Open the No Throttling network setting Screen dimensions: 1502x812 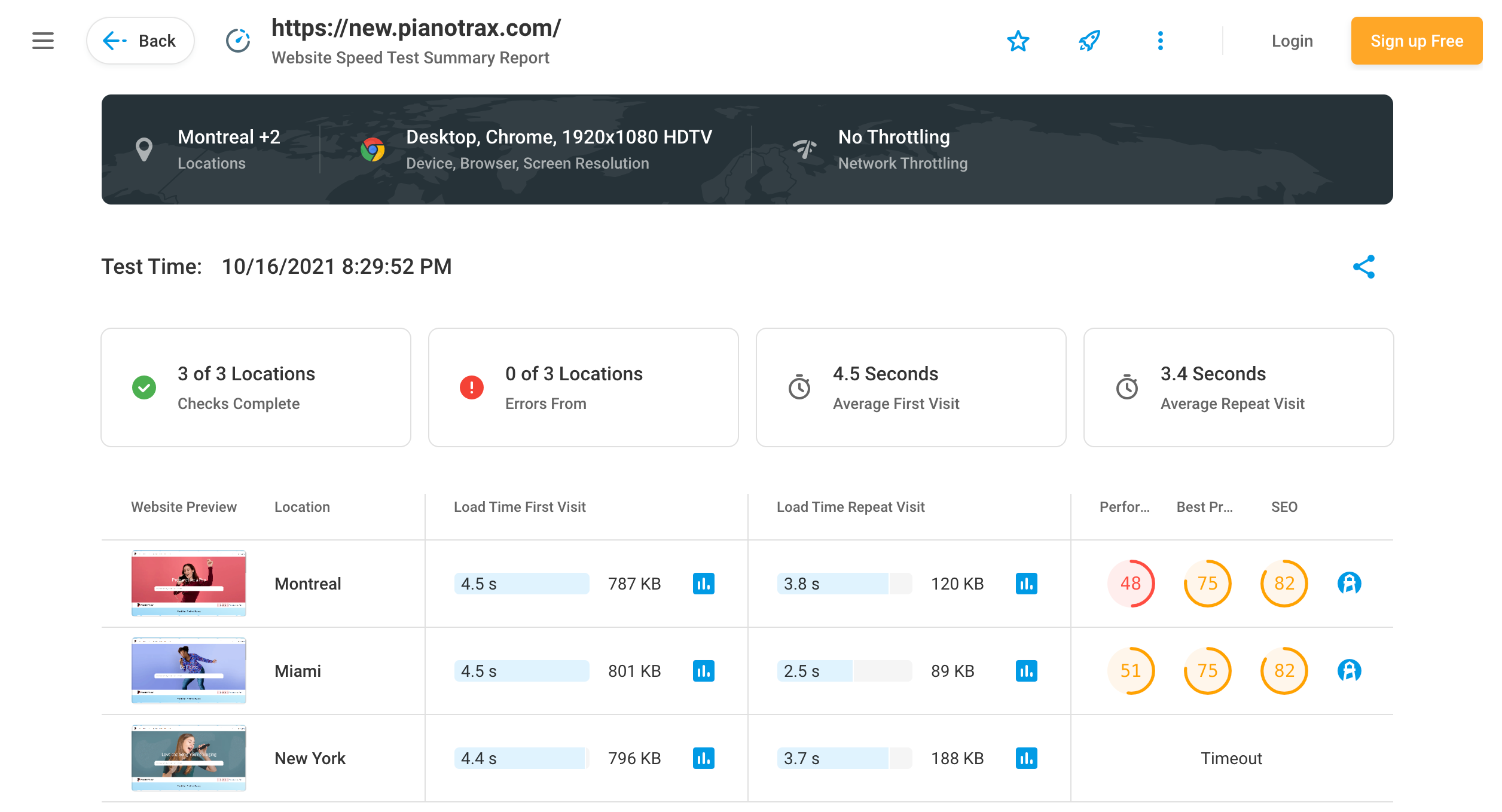902,149
